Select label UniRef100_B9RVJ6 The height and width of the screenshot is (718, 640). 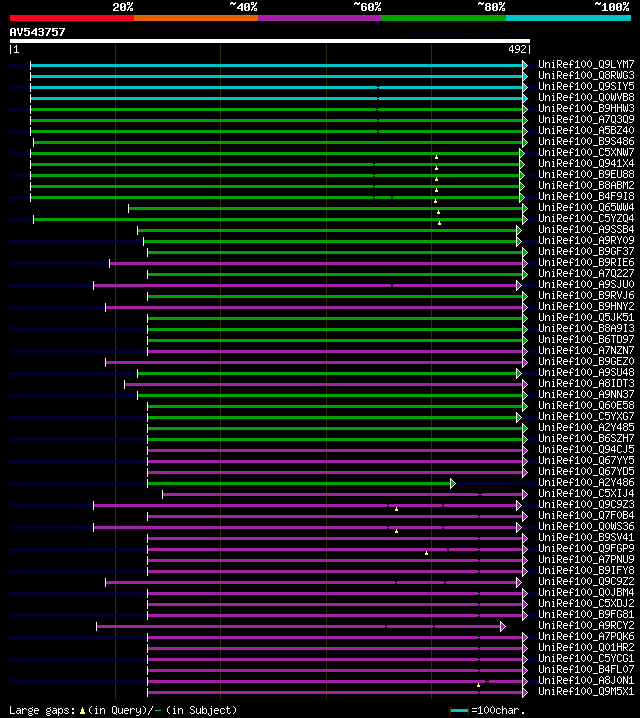tap(586, 295)
